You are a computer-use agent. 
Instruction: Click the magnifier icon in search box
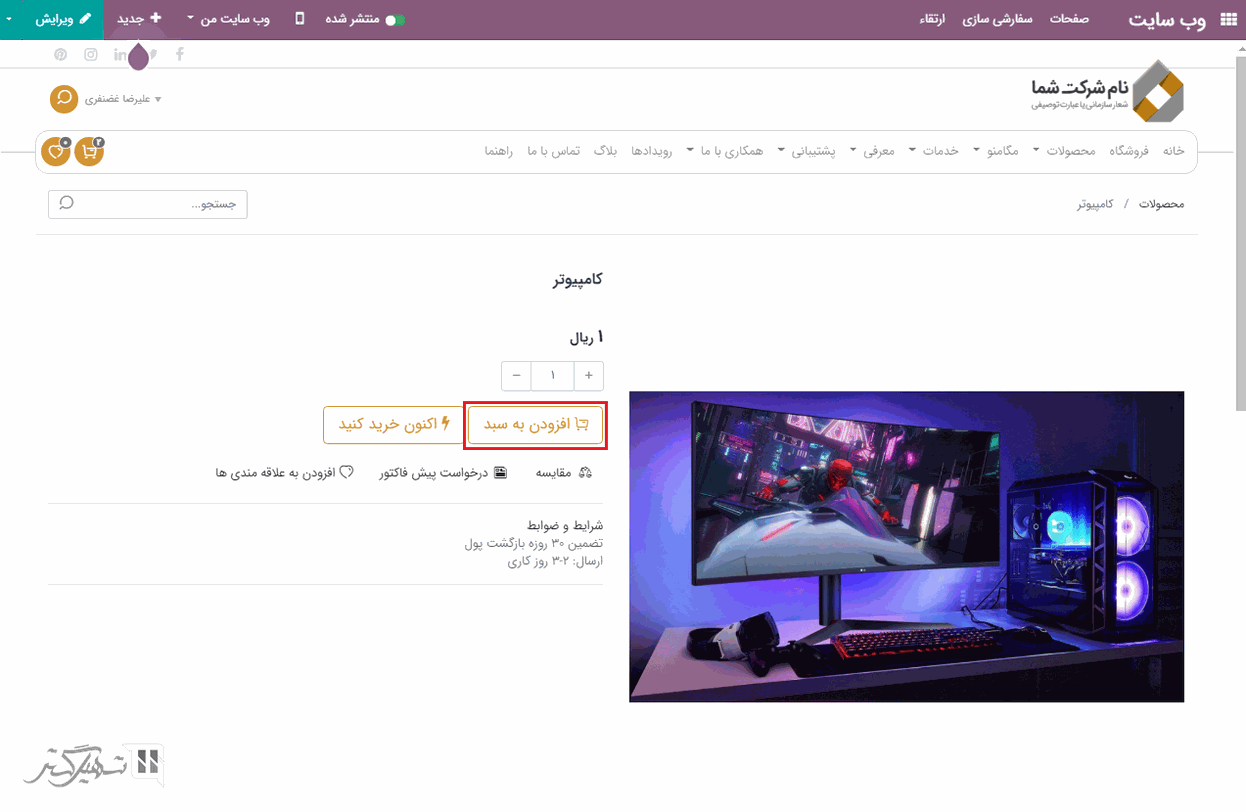[66, 203]
